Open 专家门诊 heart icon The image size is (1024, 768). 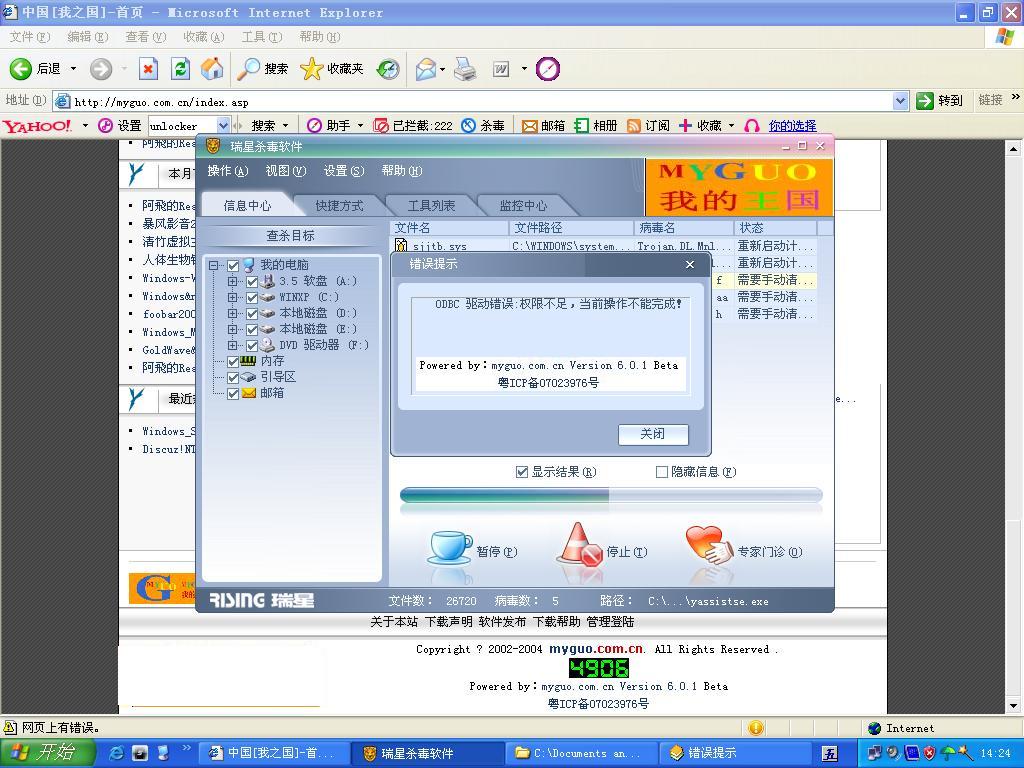click(x=709, y=545)
